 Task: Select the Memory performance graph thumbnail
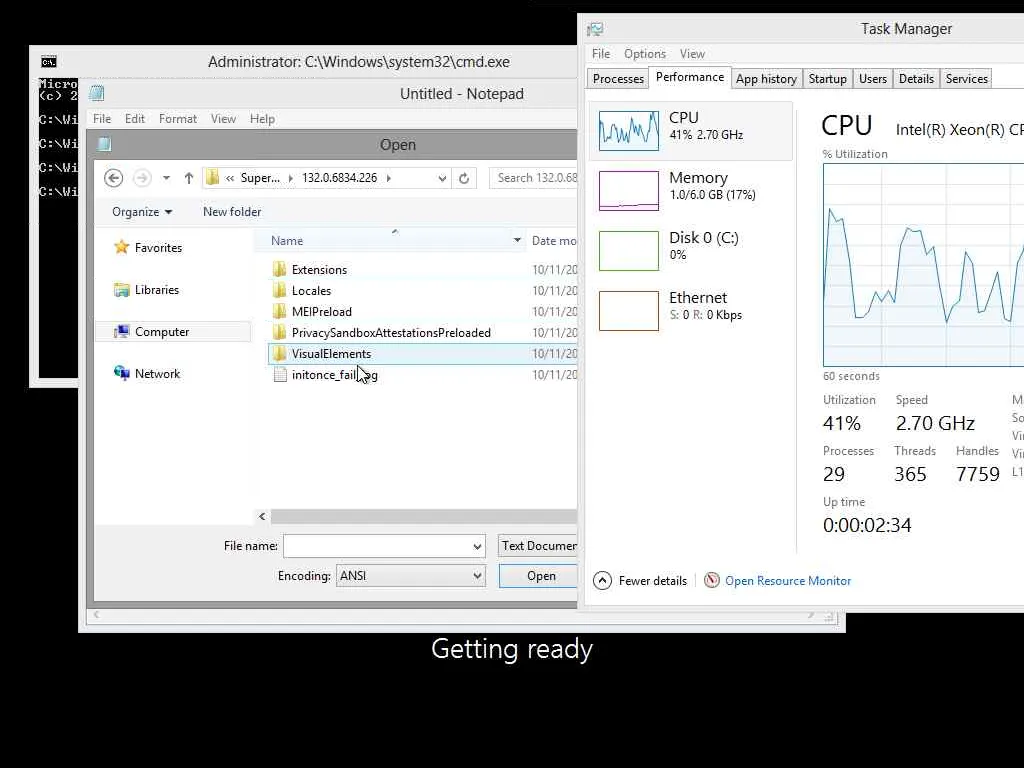click(x=629, y=191)
